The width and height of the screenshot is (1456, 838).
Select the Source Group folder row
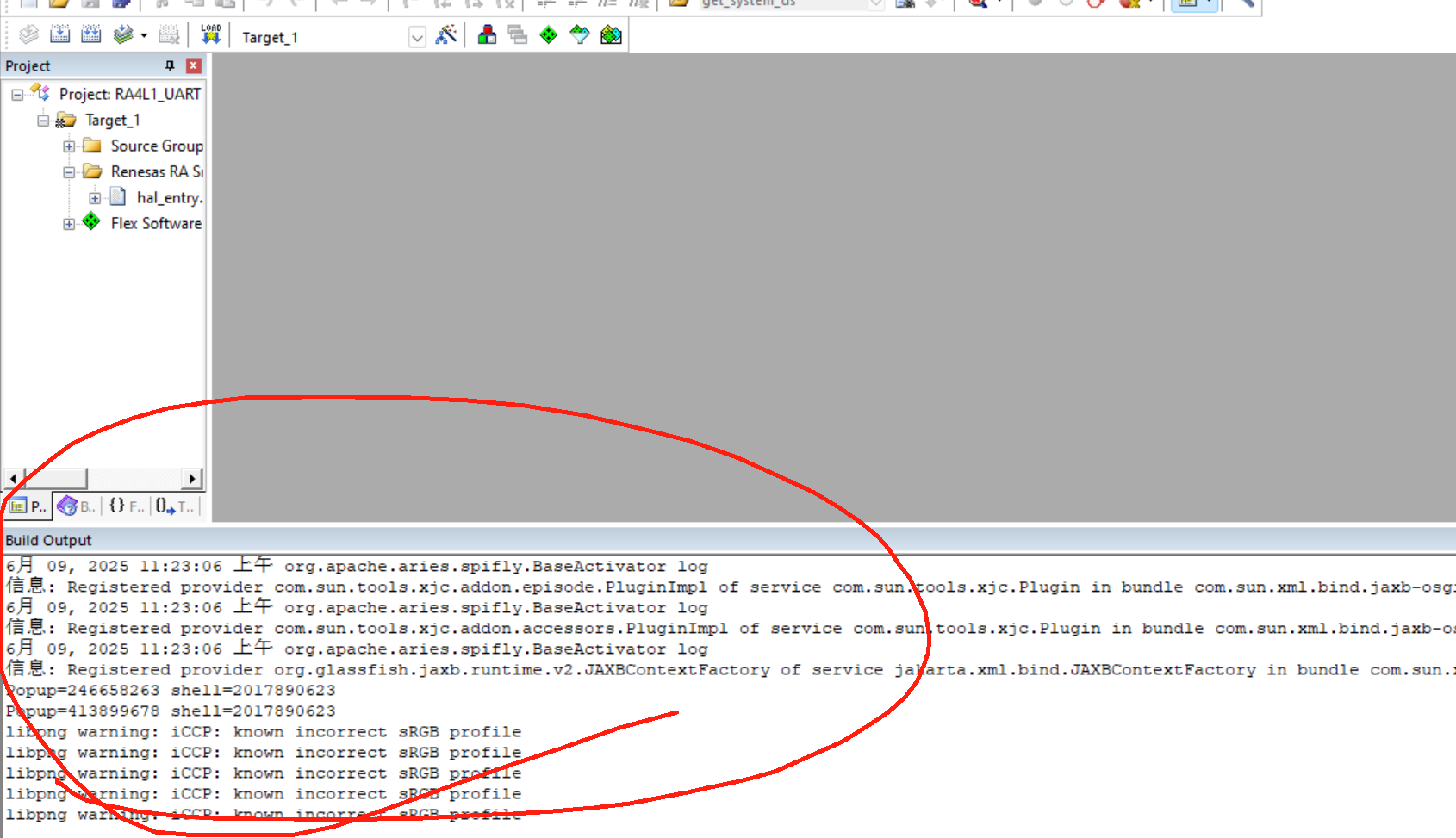tap(157, 146)
